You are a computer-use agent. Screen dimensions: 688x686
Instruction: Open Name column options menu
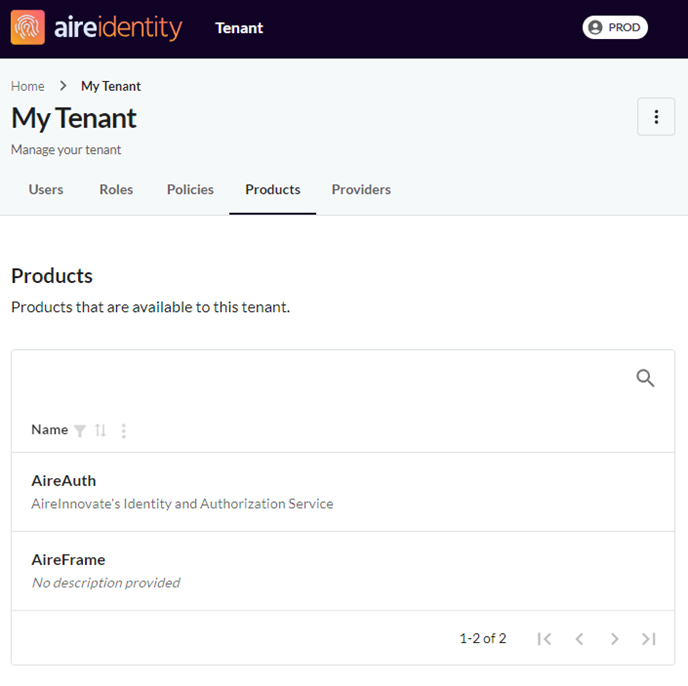pyautogui.click(x=124, y=431)
